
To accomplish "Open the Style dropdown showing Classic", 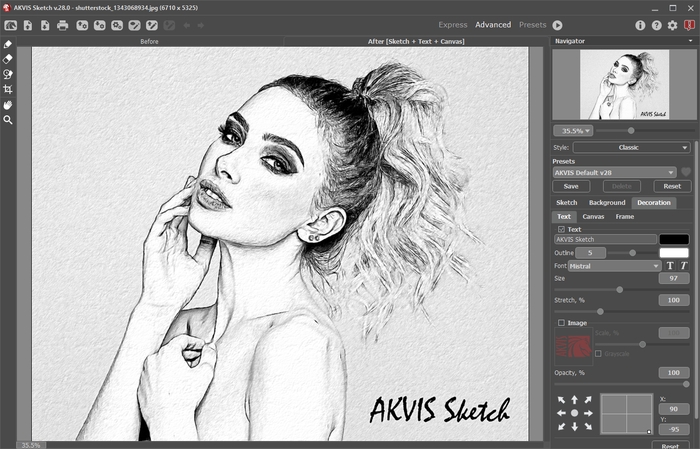I will (x=632, y=147).
